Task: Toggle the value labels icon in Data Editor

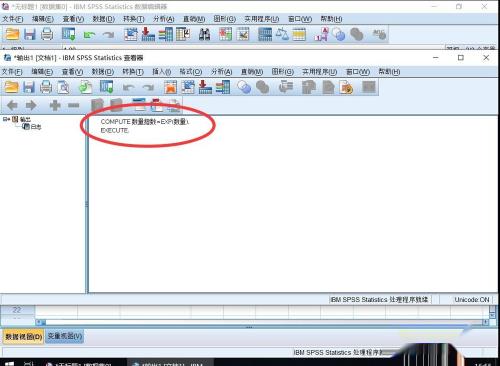Action: point(321,34)
